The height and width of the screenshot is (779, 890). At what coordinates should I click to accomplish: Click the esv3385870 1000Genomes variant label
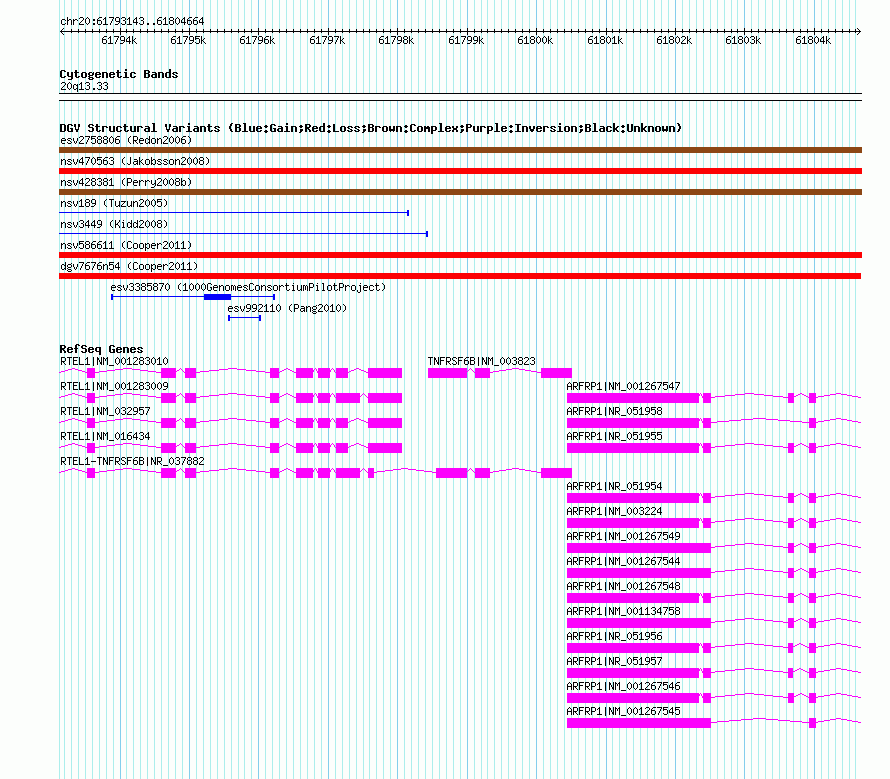coord(248,287)
